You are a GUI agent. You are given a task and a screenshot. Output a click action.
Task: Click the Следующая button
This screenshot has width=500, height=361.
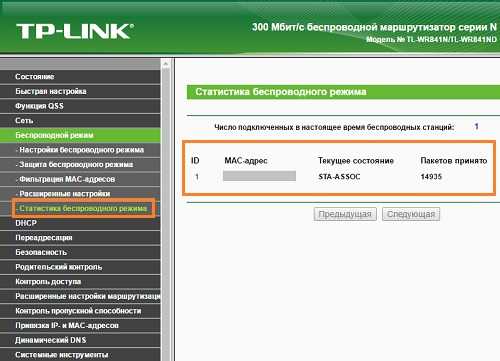pos(411,214)
